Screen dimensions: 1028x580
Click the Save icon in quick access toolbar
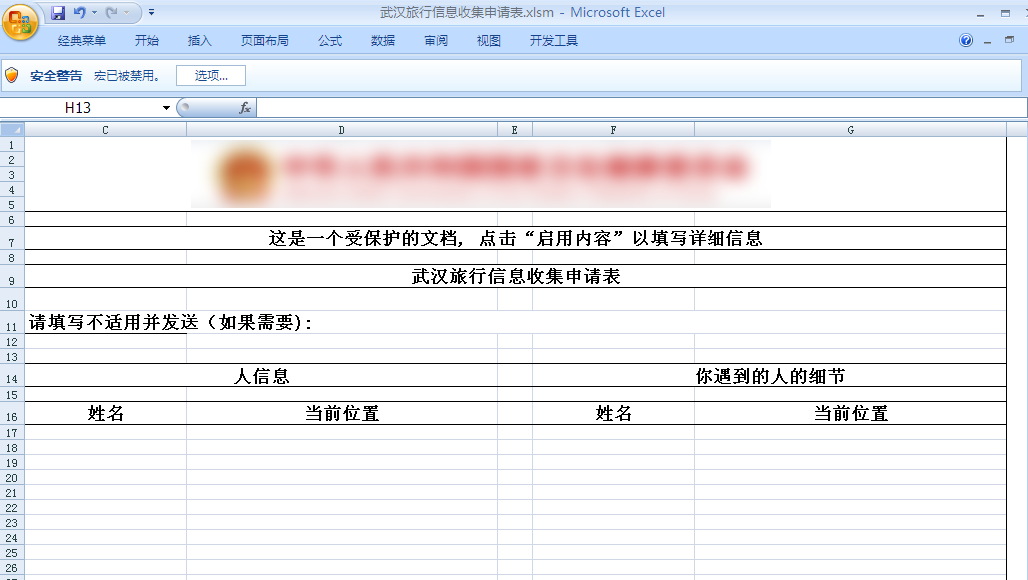tap(58, 13)
